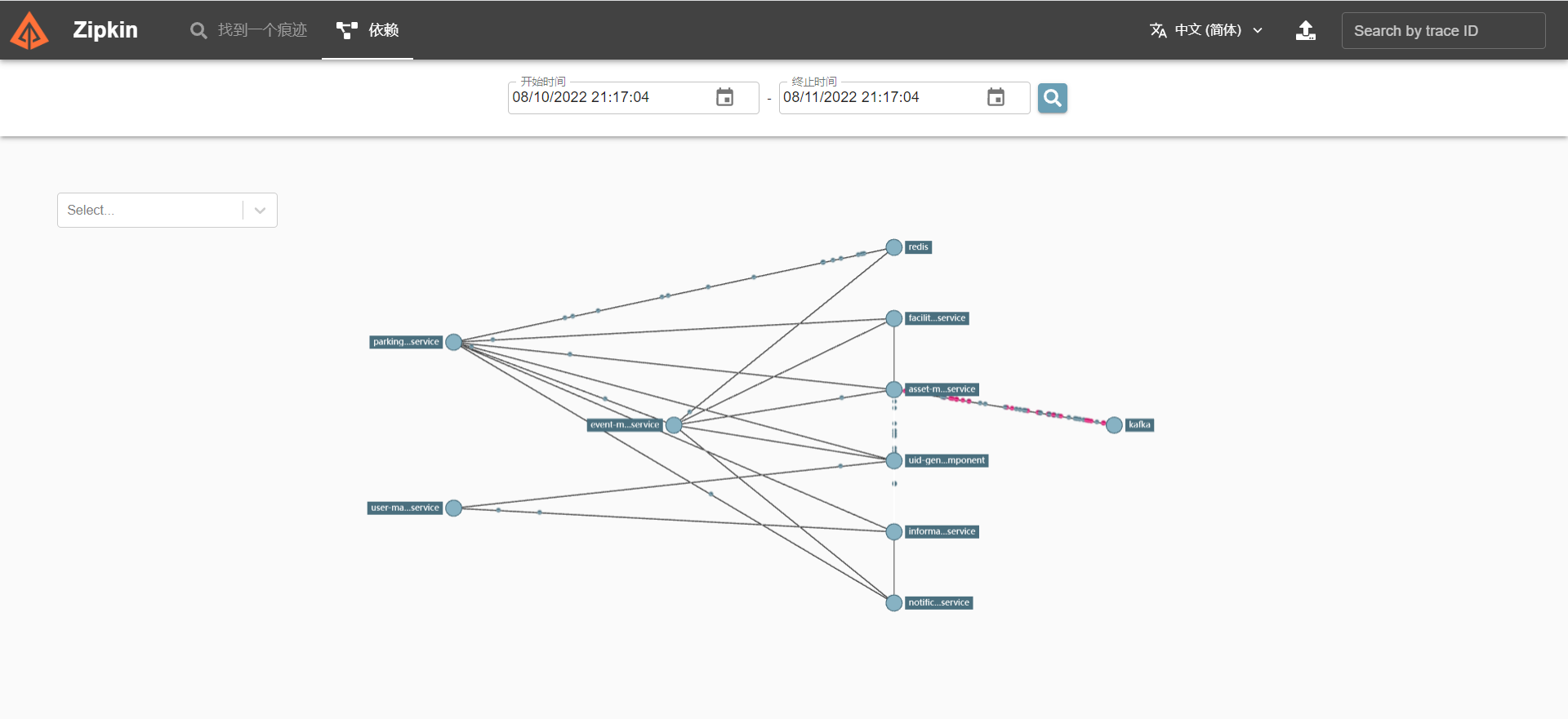Click the user-ma...service label

tap(405, 508)
